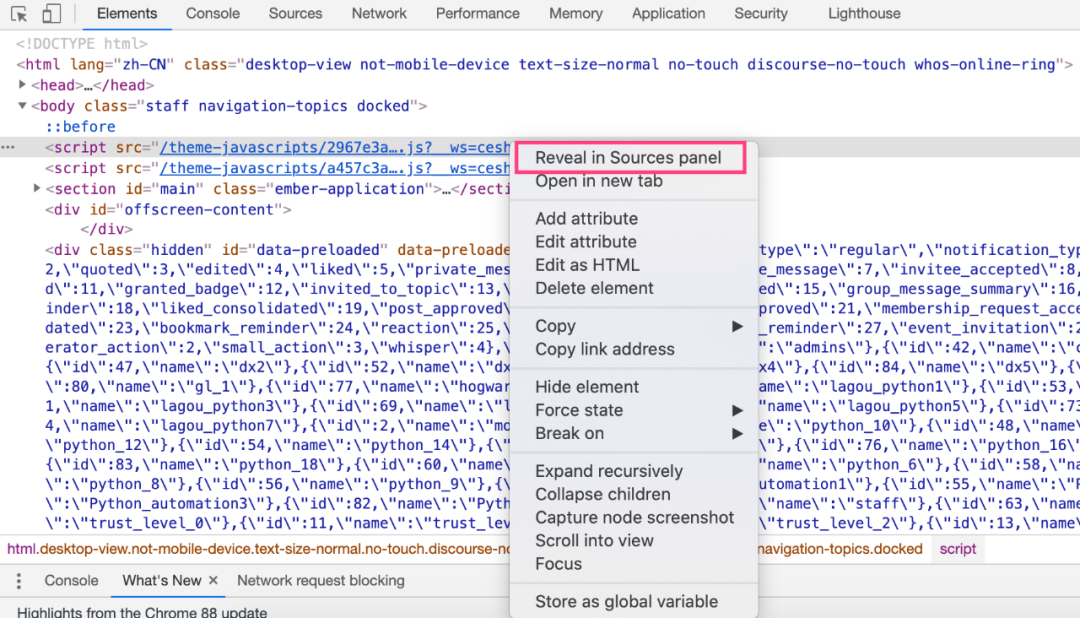The image size is (1080, 618).
Task: Select Capture node screenshot menu entry
Action: pyautogui.click(x=634, y=517)
